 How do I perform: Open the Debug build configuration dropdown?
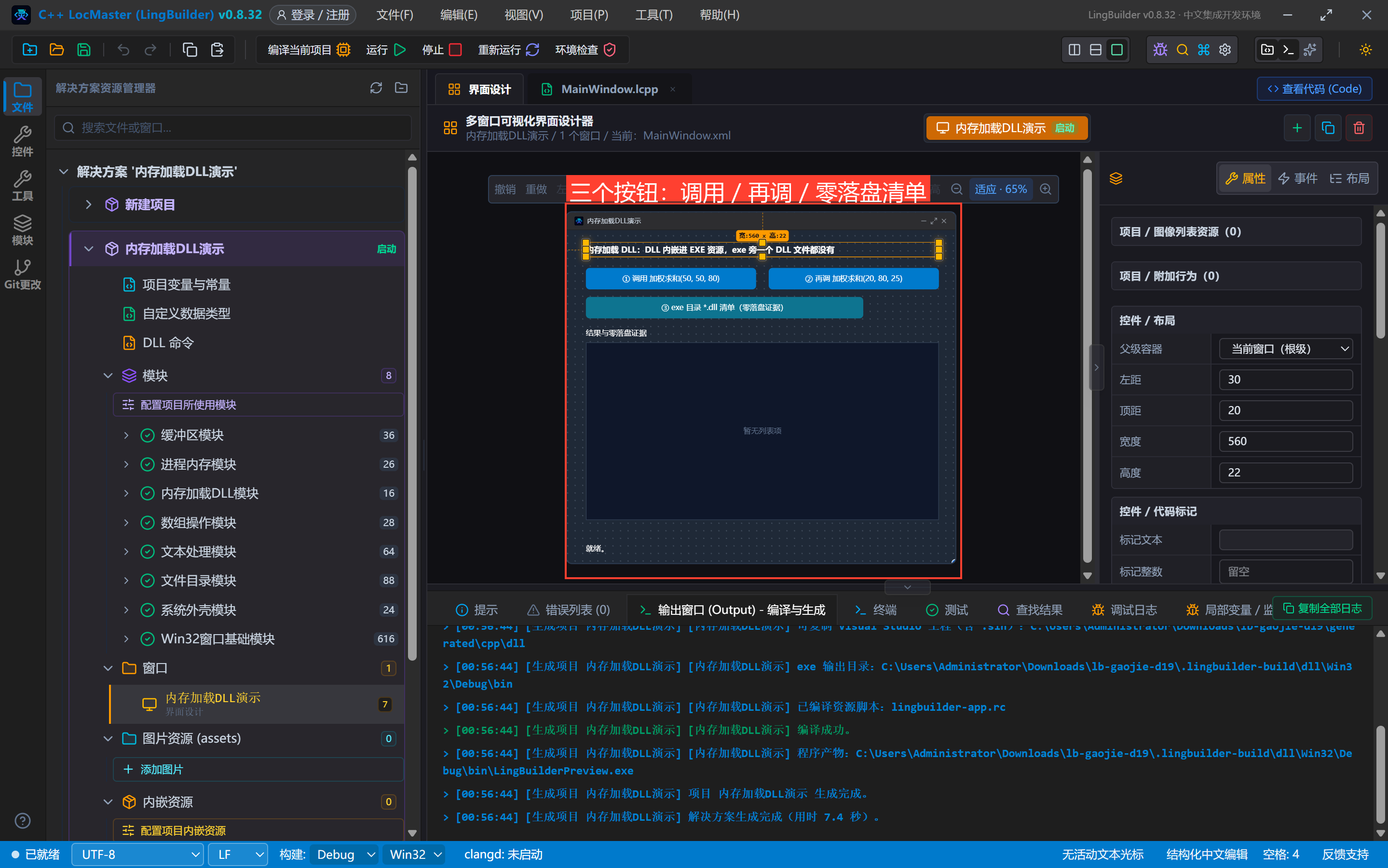pos(344,854)
